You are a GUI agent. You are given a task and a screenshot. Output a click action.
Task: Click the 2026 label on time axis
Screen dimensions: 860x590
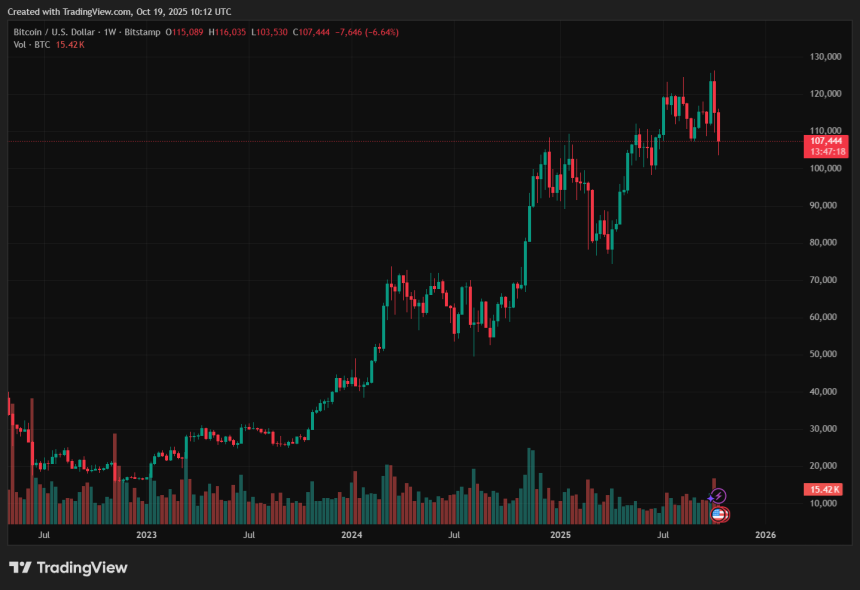click(765, 535)
